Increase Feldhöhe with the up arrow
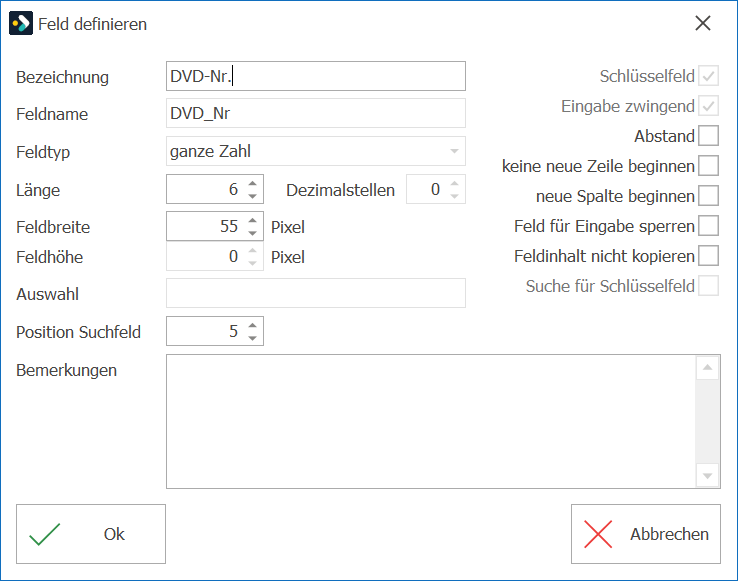This screenshot has width=738, height=581. tap(253, 250)
